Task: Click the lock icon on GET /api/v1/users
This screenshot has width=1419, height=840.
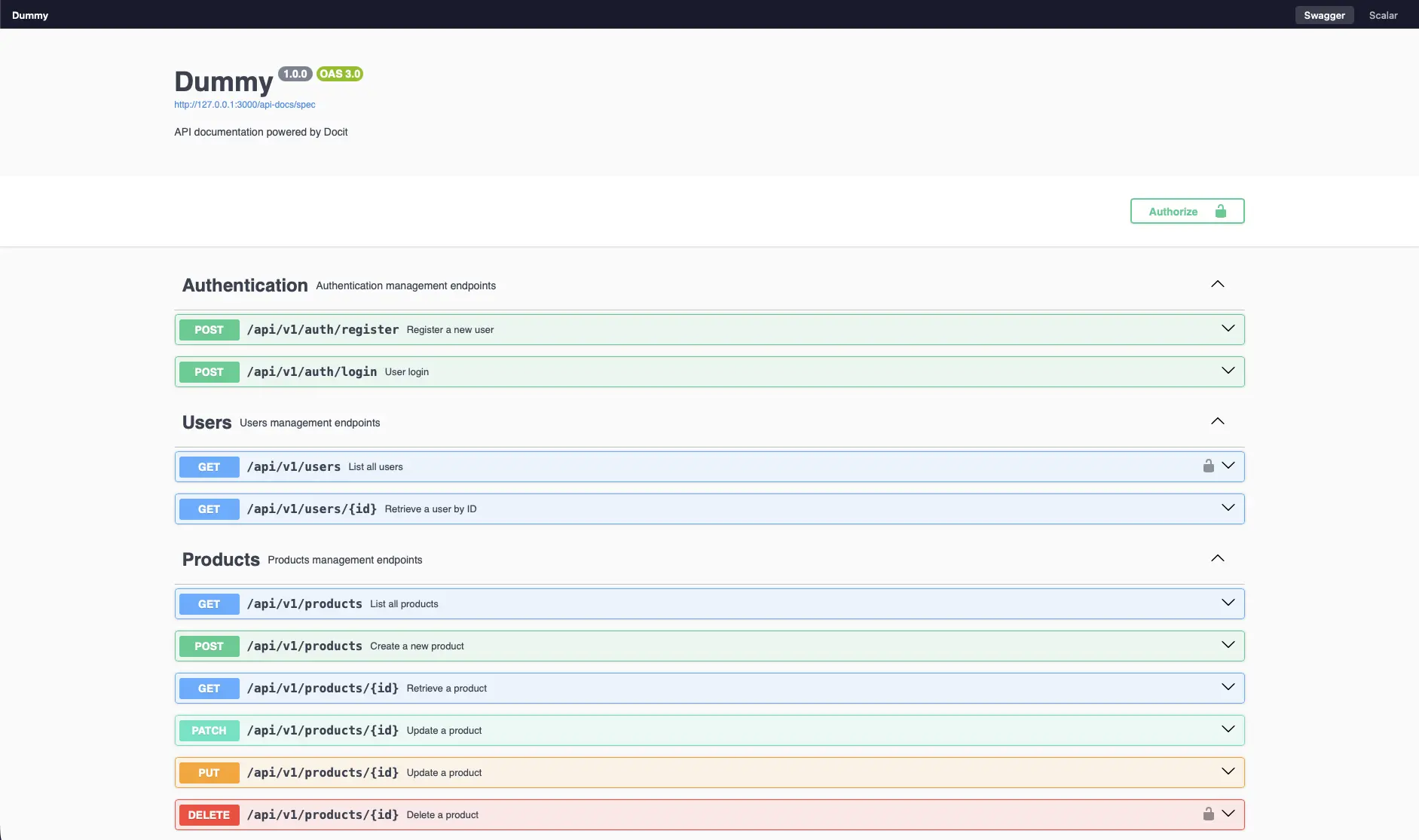Action: pos(1209,466)
